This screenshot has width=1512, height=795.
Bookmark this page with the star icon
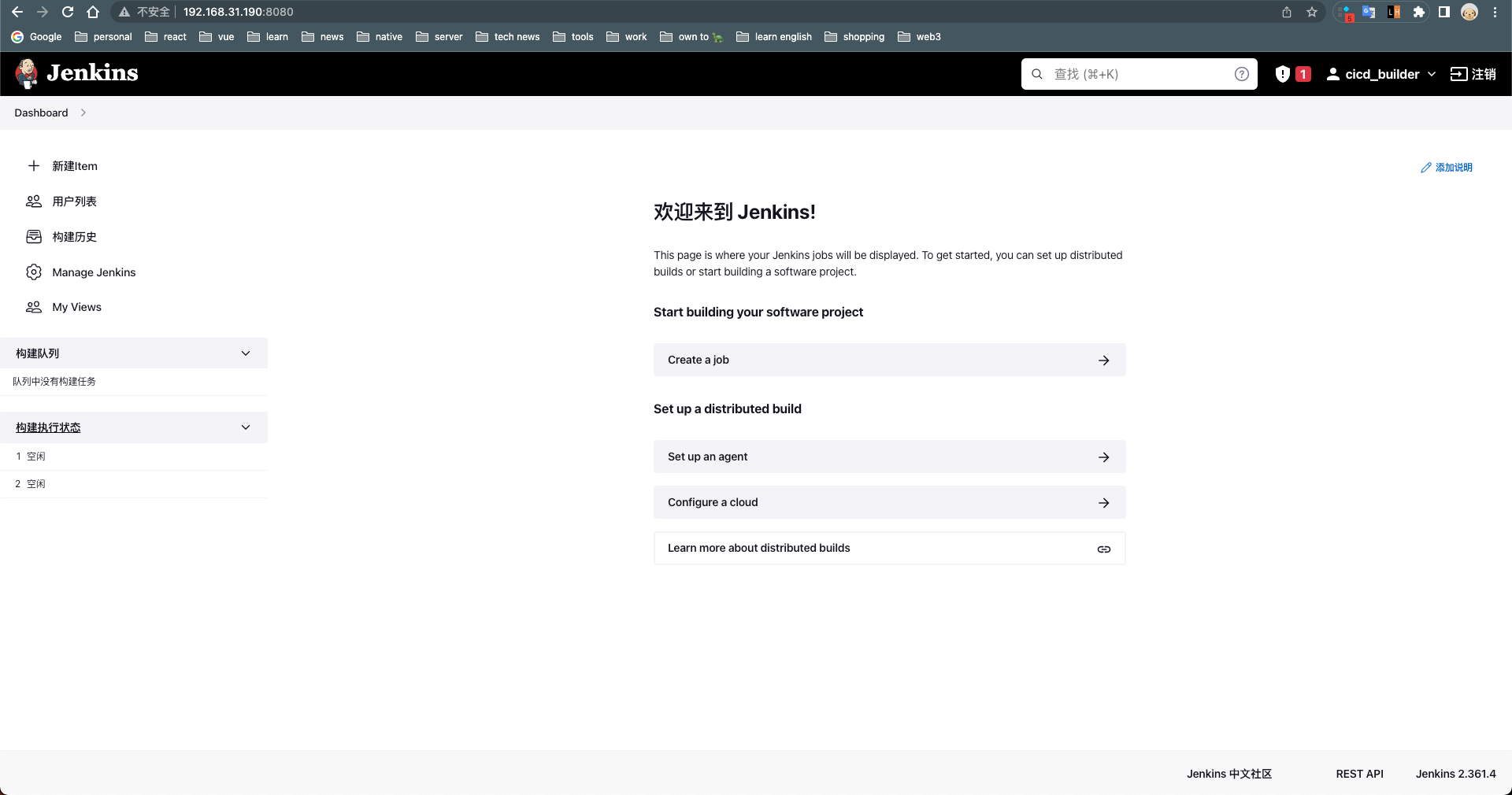pos(1312,12)
